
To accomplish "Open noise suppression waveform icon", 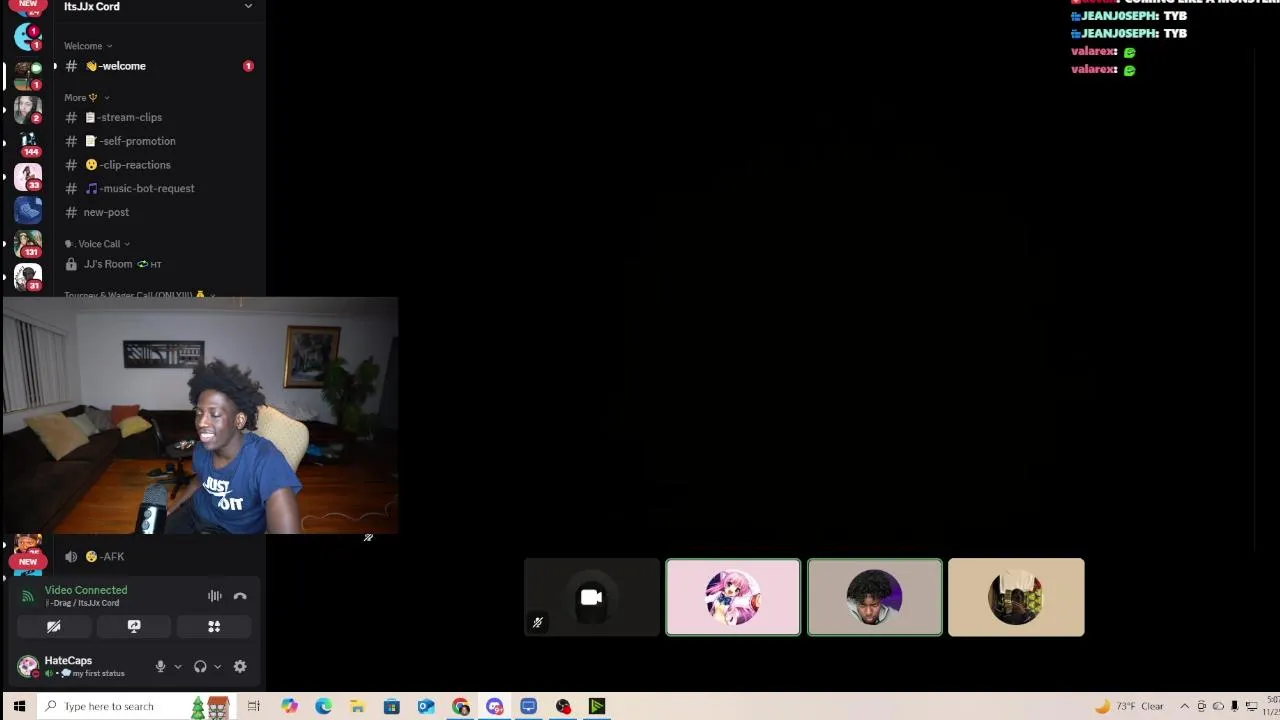I will [x=215, y=596].
